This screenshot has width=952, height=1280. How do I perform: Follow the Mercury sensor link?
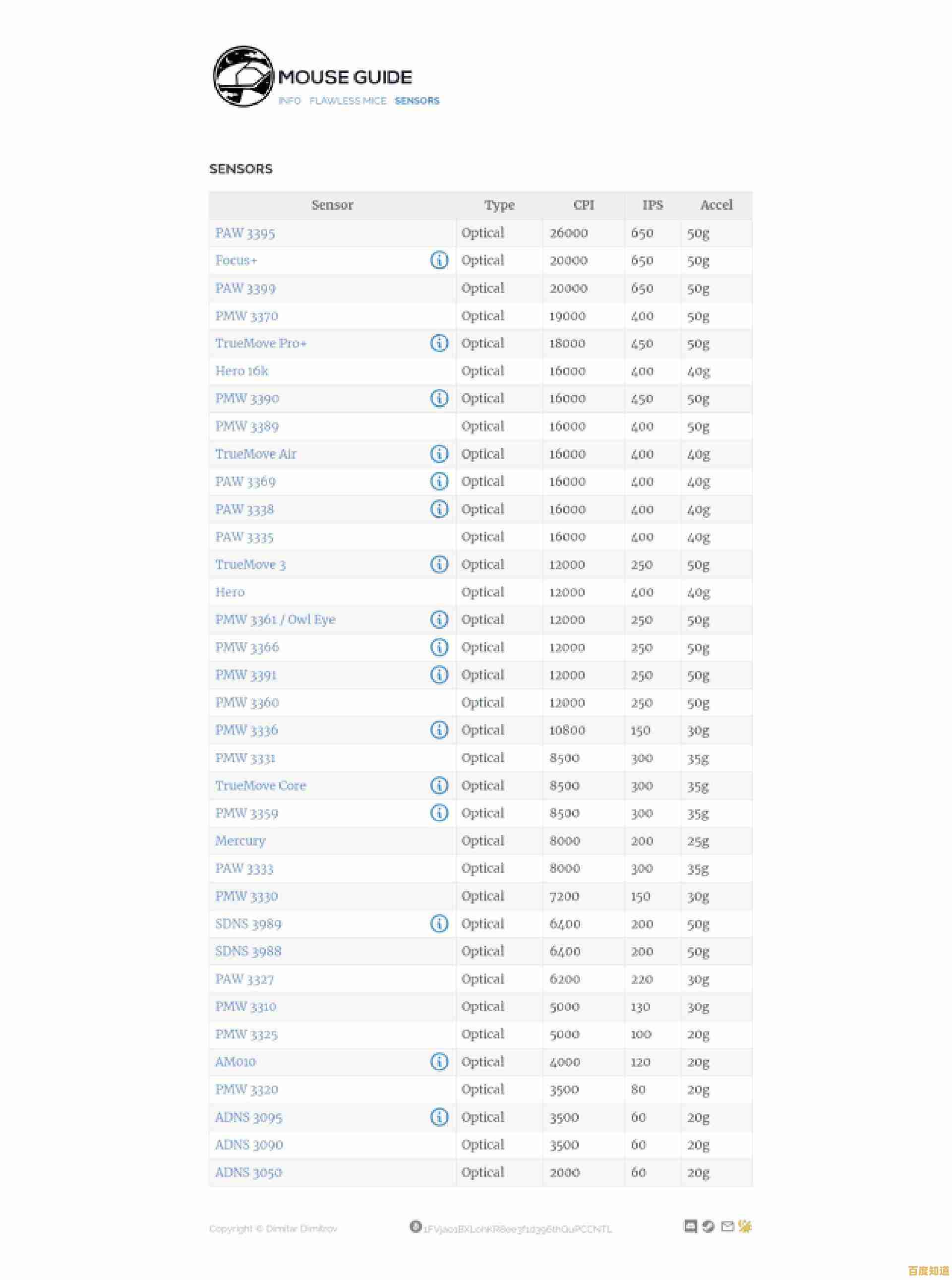(240, 841)
